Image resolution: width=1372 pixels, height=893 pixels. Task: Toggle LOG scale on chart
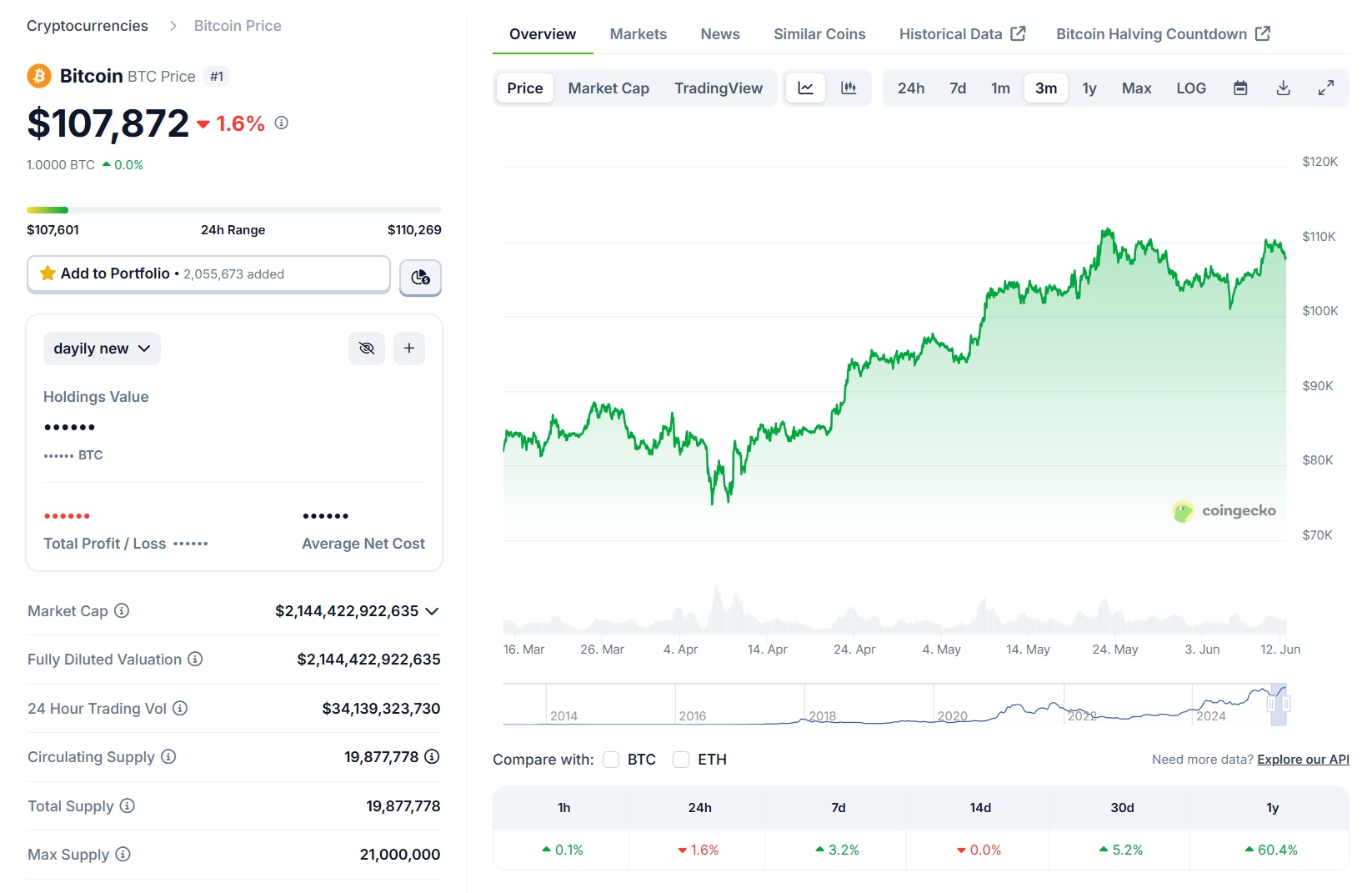tap(1191, 88)
